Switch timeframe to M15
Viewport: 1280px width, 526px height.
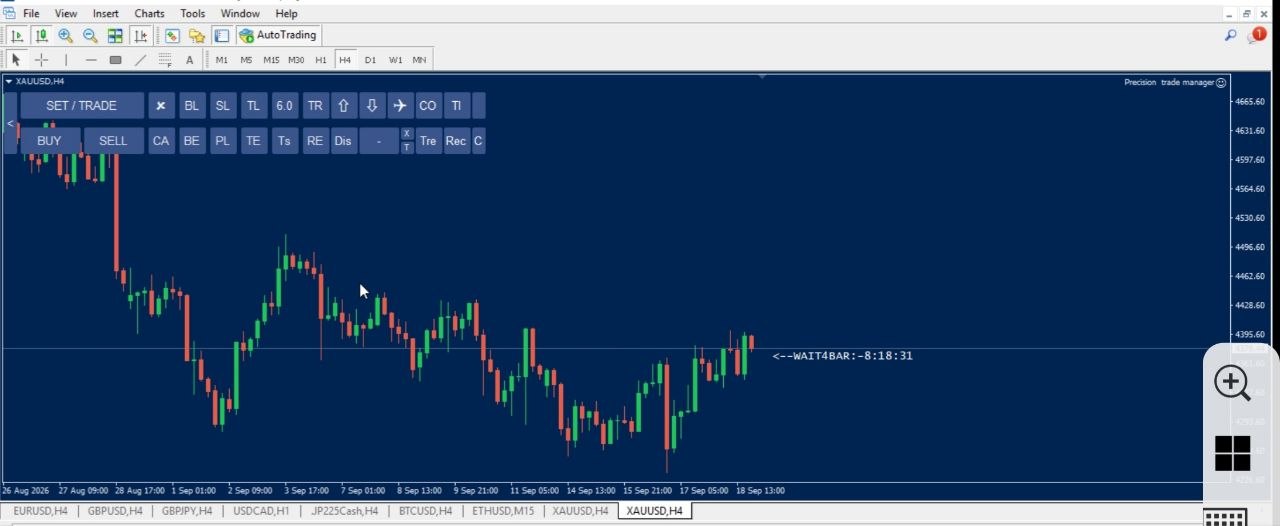271,60
